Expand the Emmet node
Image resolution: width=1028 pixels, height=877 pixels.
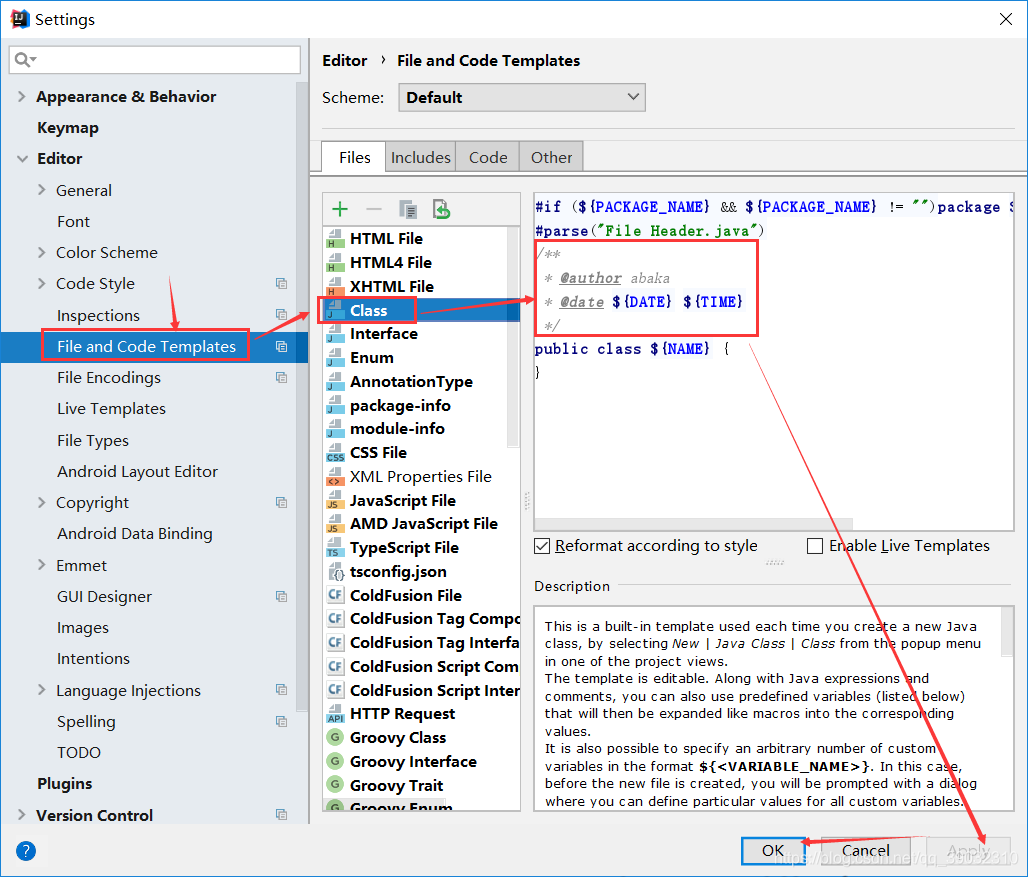42,565
